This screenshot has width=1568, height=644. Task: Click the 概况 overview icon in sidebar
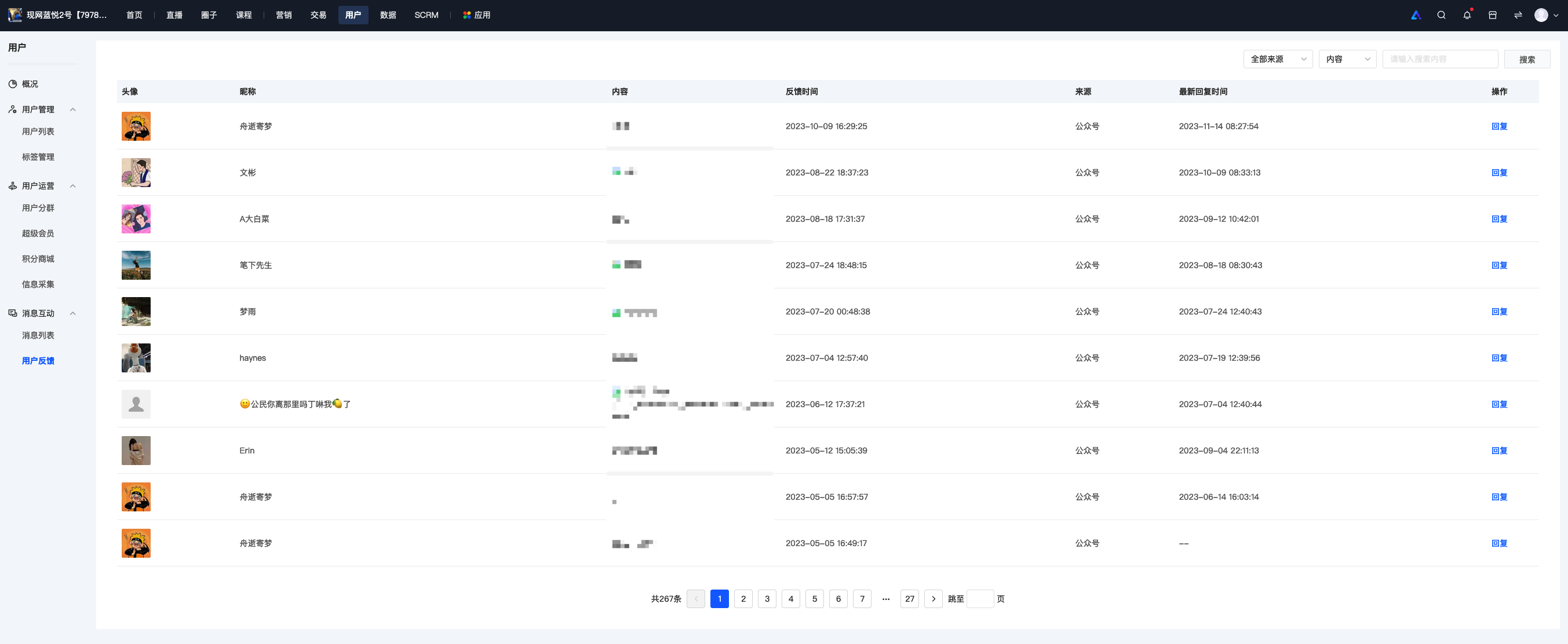coord(13,84)
